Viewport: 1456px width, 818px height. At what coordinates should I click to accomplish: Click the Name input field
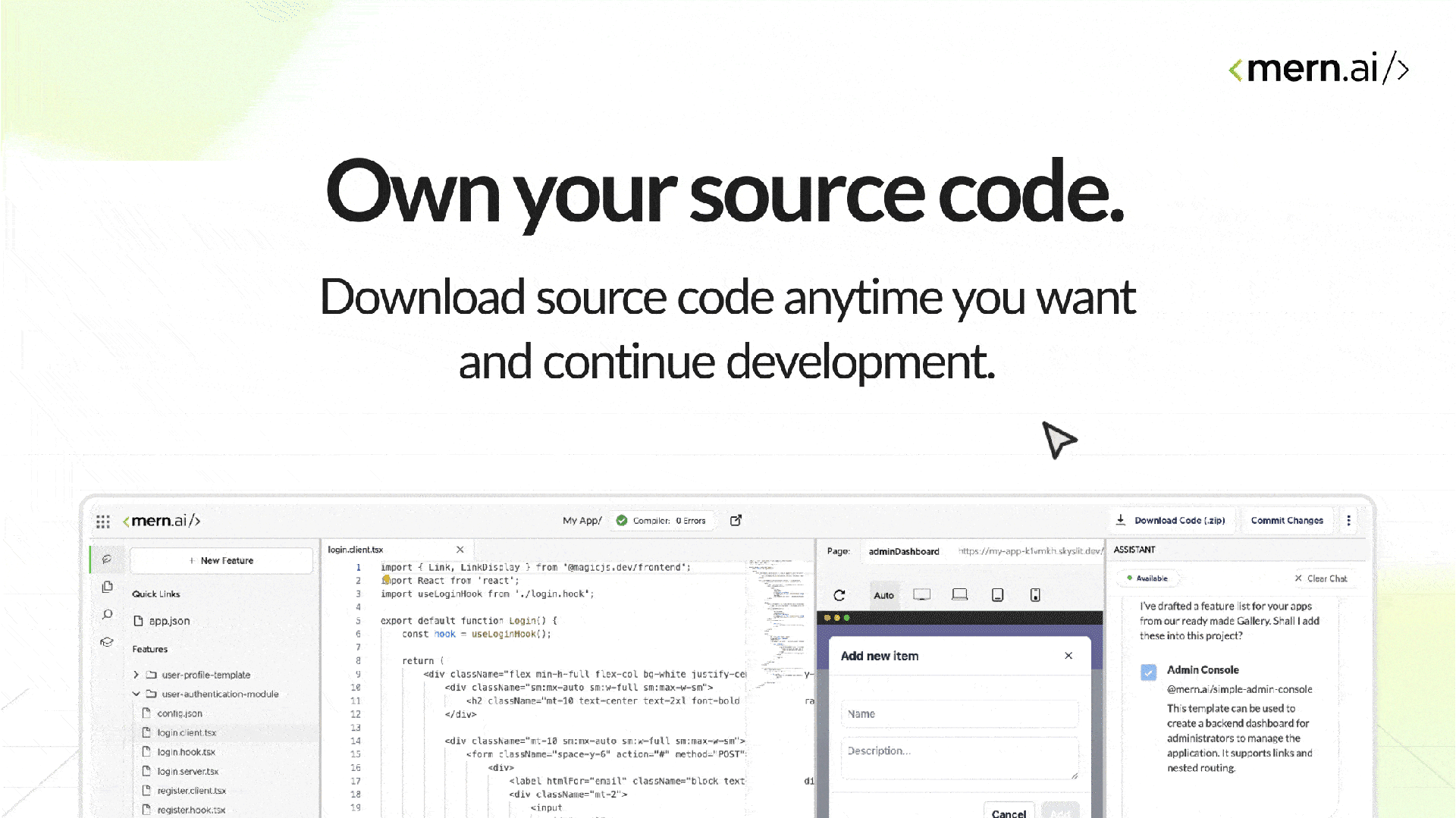tap(959, 714)
